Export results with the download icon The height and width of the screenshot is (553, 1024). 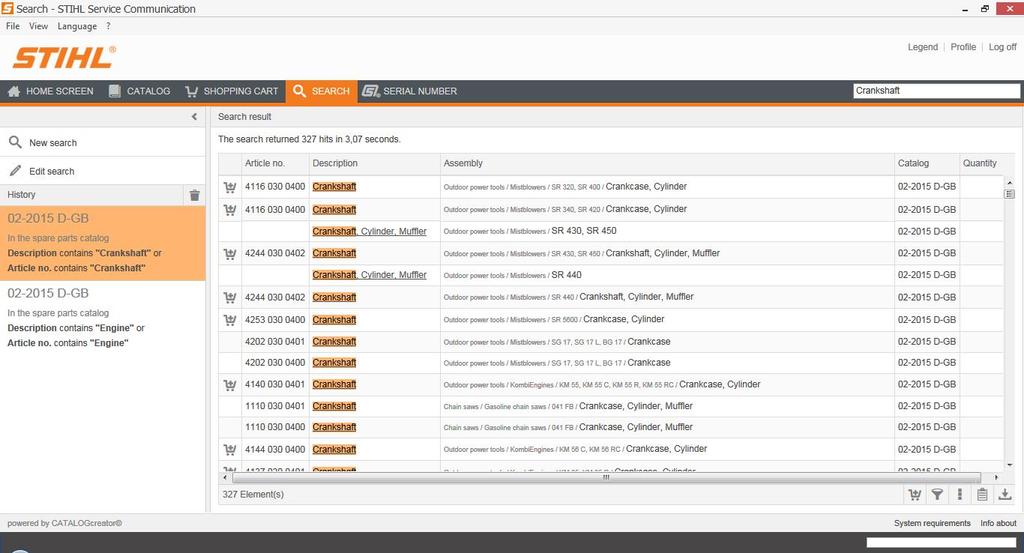[1005, 495]
